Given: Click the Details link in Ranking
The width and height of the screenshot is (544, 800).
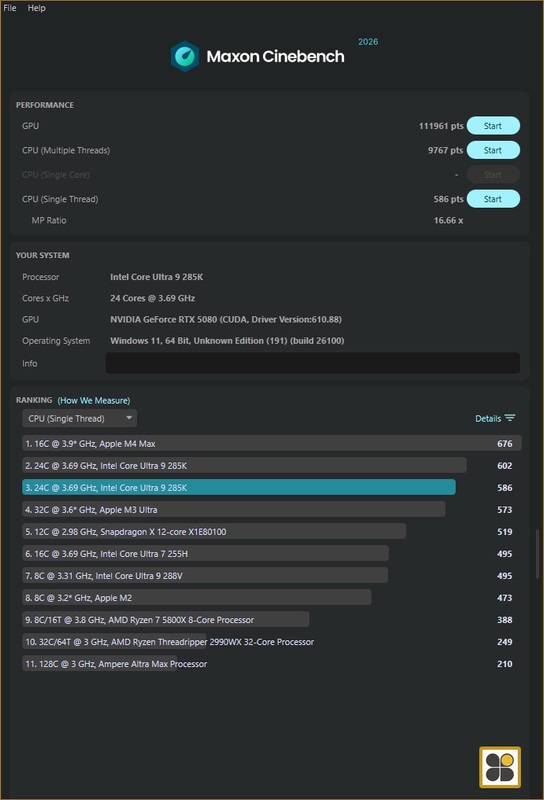Looking at the screenshot, I should pos(488,418).
